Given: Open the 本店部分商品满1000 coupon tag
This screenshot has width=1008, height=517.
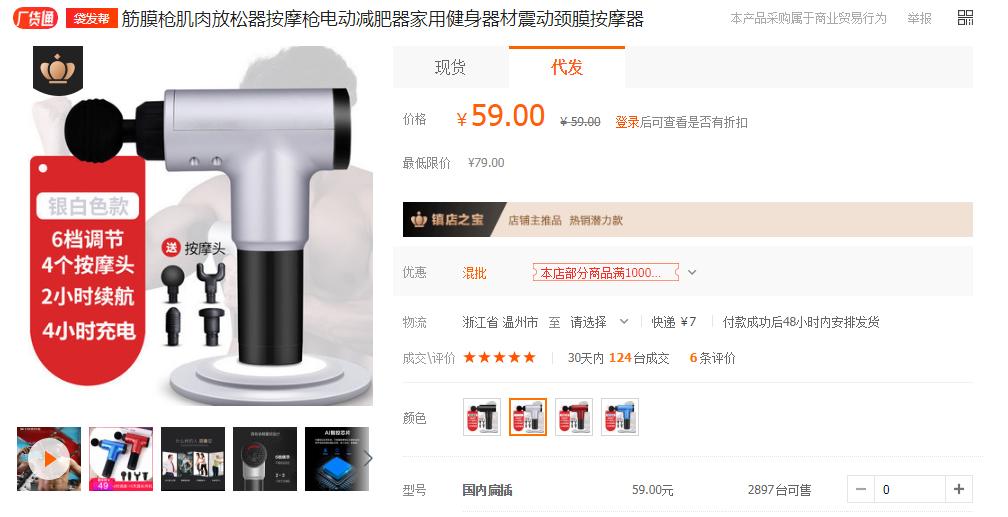Looking at the screenshot, I should coord(606,273).
